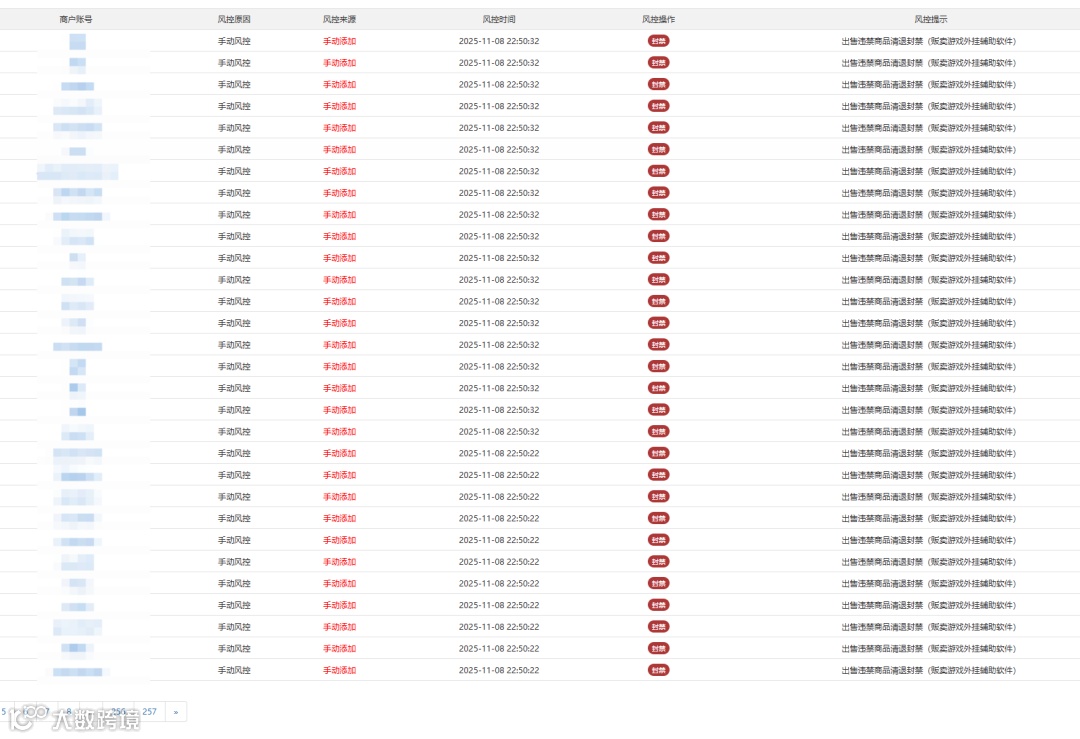Click the 风控时间 column header
The height and width of the screenshot is (739, 1080).
tap(499, 19)
